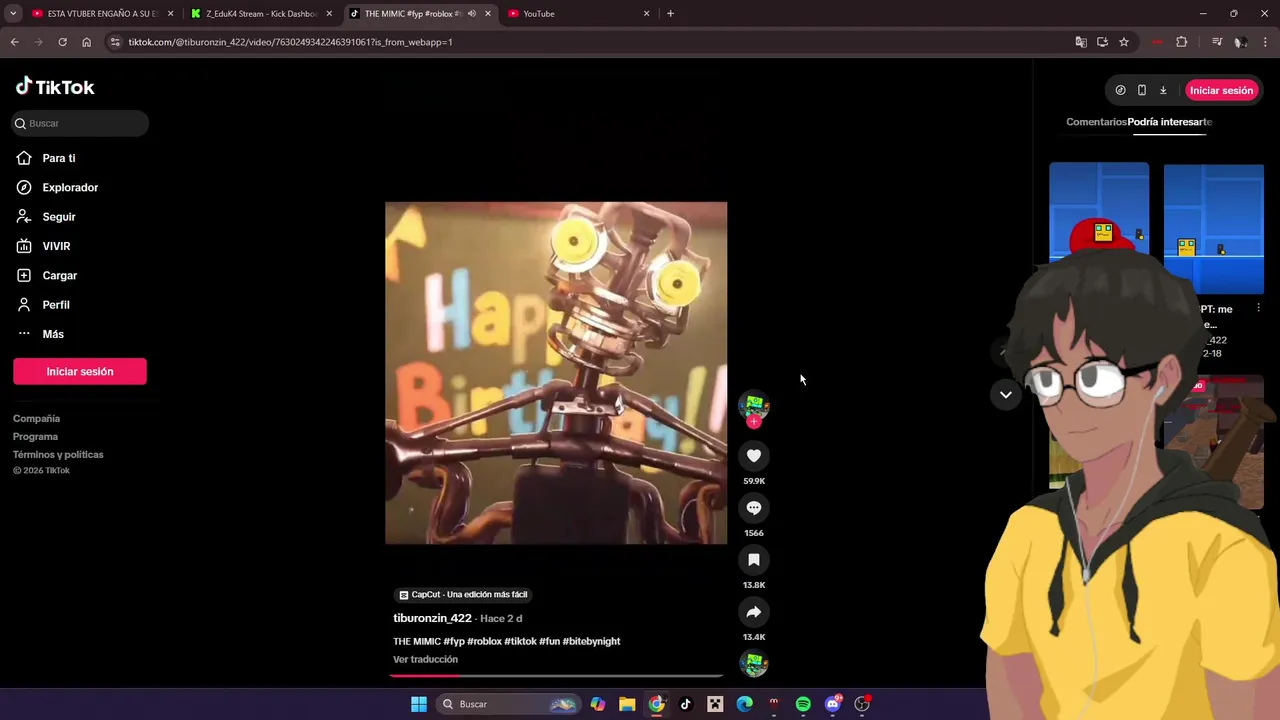Viewport: 1280px width, 720px height.
Task: Click the #bitebynight hashtag
Action: 591,641
